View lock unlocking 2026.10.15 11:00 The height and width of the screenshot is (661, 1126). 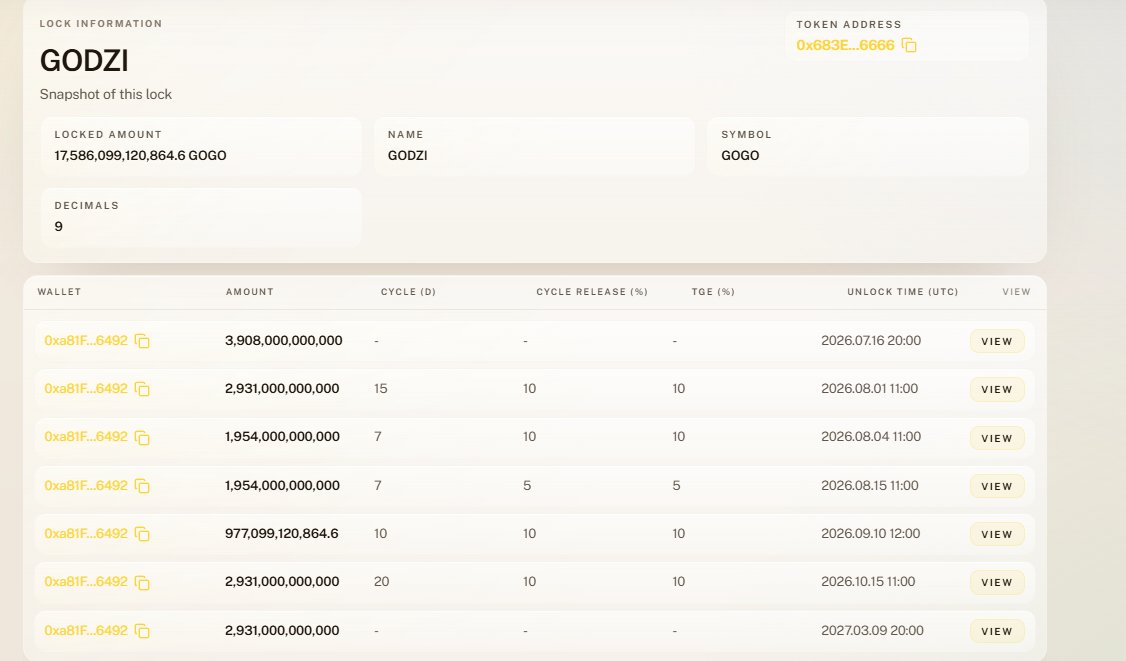(x=997, y=583)
